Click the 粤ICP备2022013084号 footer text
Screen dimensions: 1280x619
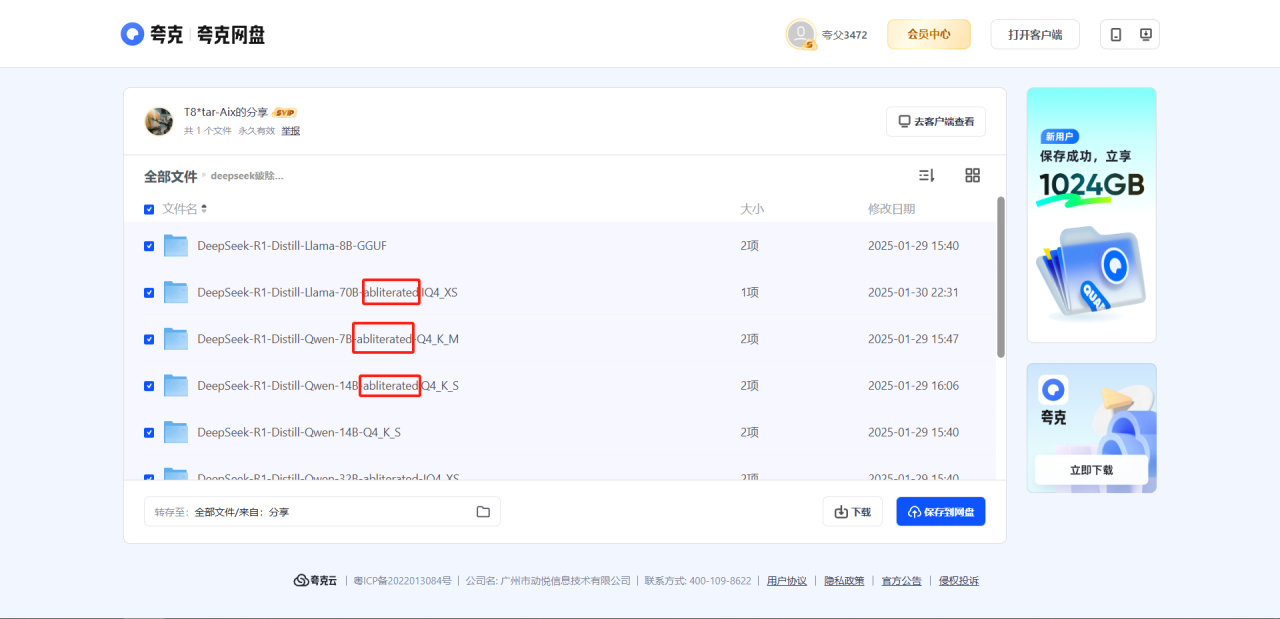(402, 581)
